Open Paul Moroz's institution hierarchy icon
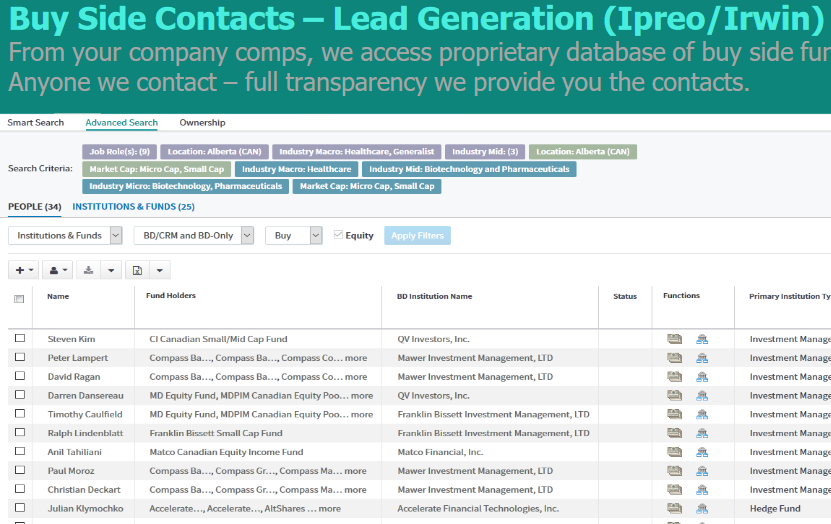The width and height of the screenshot is (831, 524). (x=702, y=471)
